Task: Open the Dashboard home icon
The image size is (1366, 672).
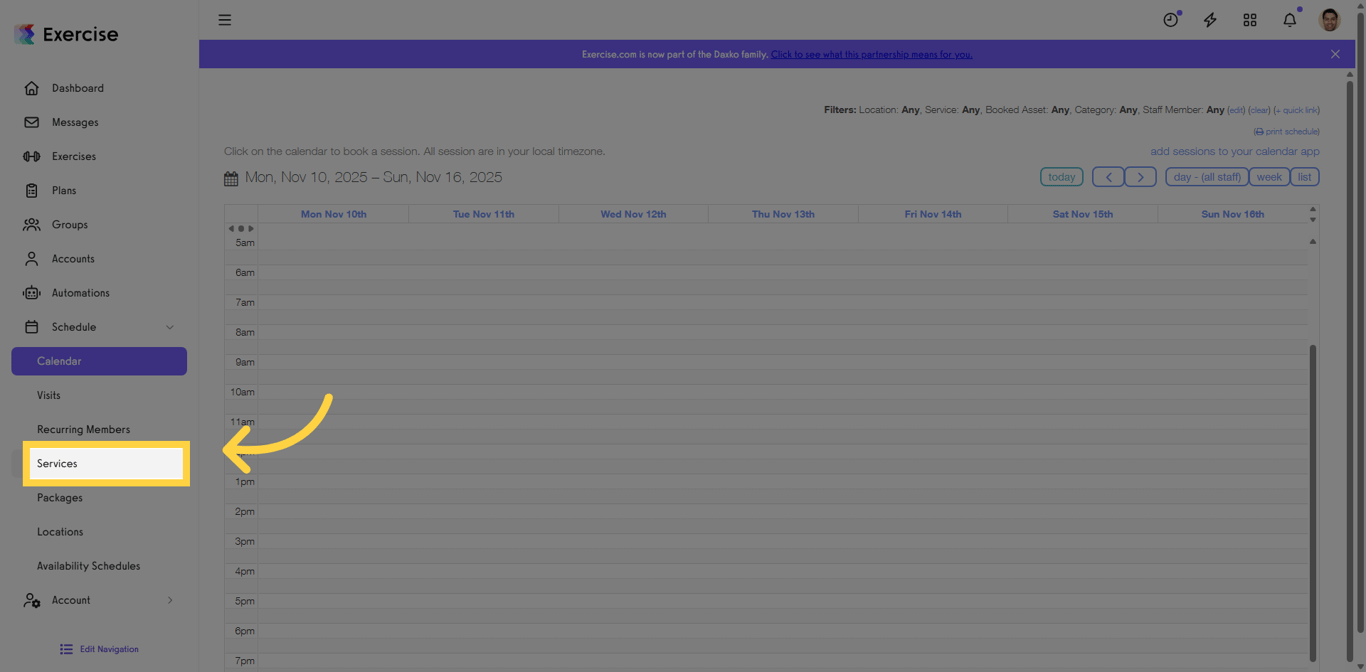Action: click(31, 88)
